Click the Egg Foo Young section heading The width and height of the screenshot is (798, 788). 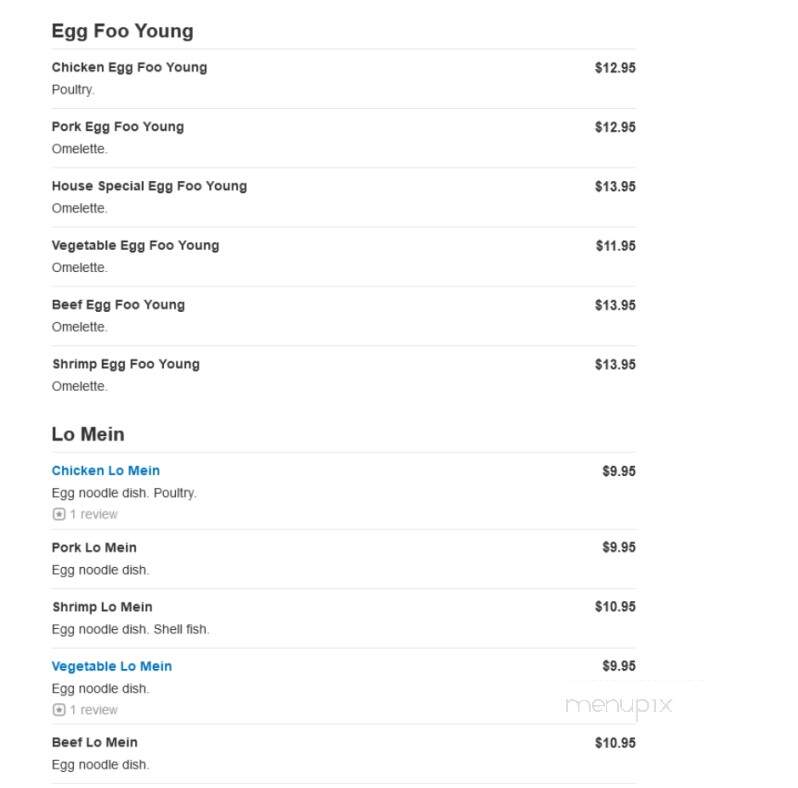[123, 31]
